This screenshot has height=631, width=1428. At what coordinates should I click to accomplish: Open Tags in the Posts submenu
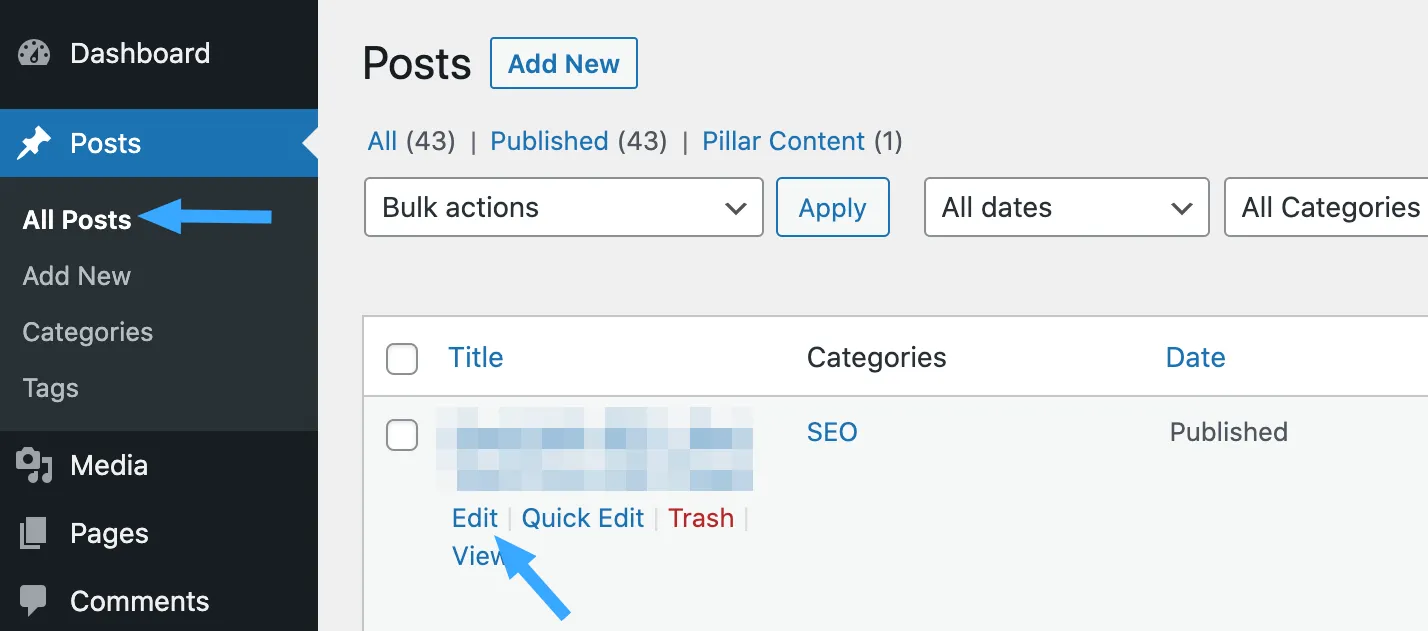pos(51,388)
